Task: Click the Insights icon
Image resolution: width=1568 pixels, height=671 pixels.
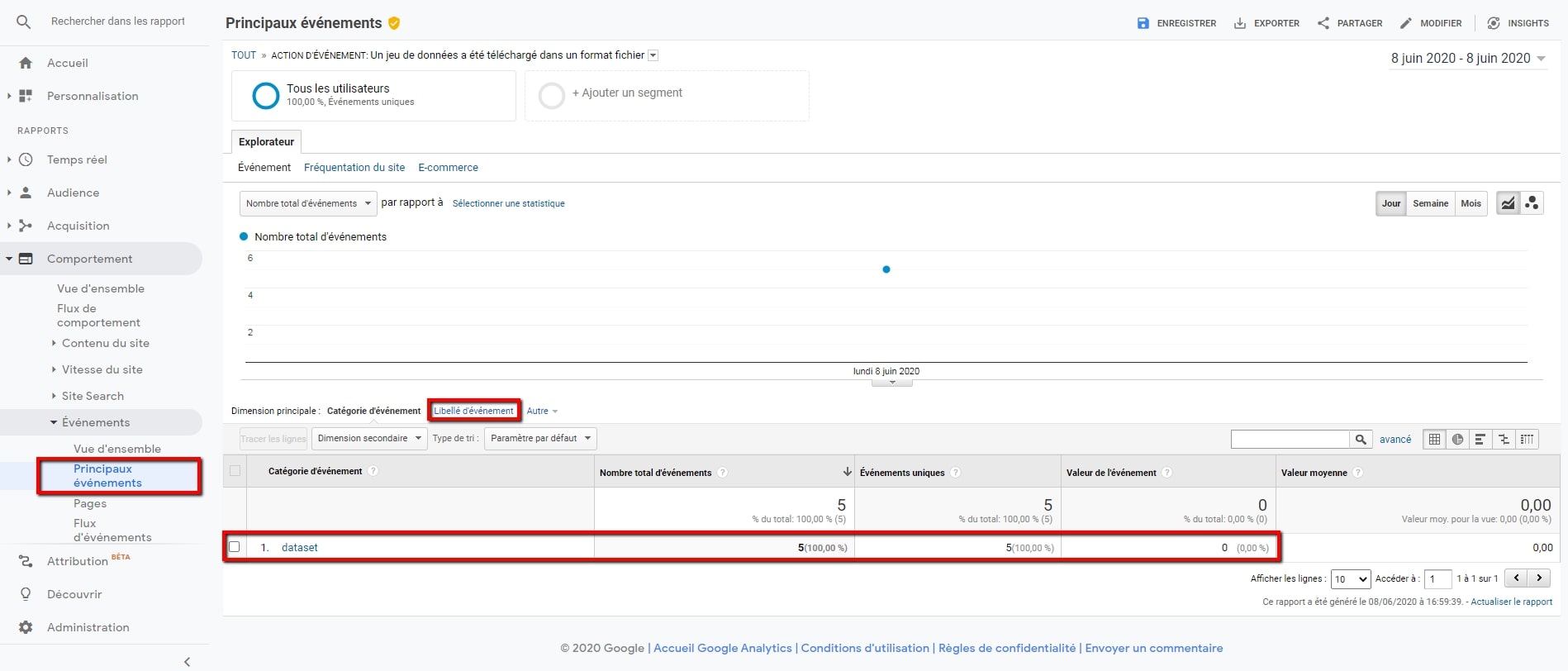Action: (1494, 23)
